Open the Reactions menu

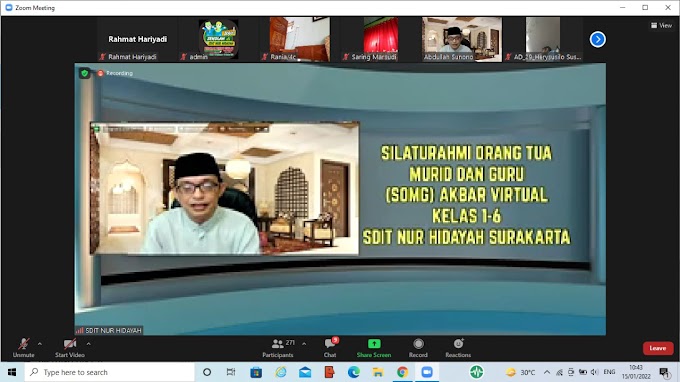click(x=458, y=348)
